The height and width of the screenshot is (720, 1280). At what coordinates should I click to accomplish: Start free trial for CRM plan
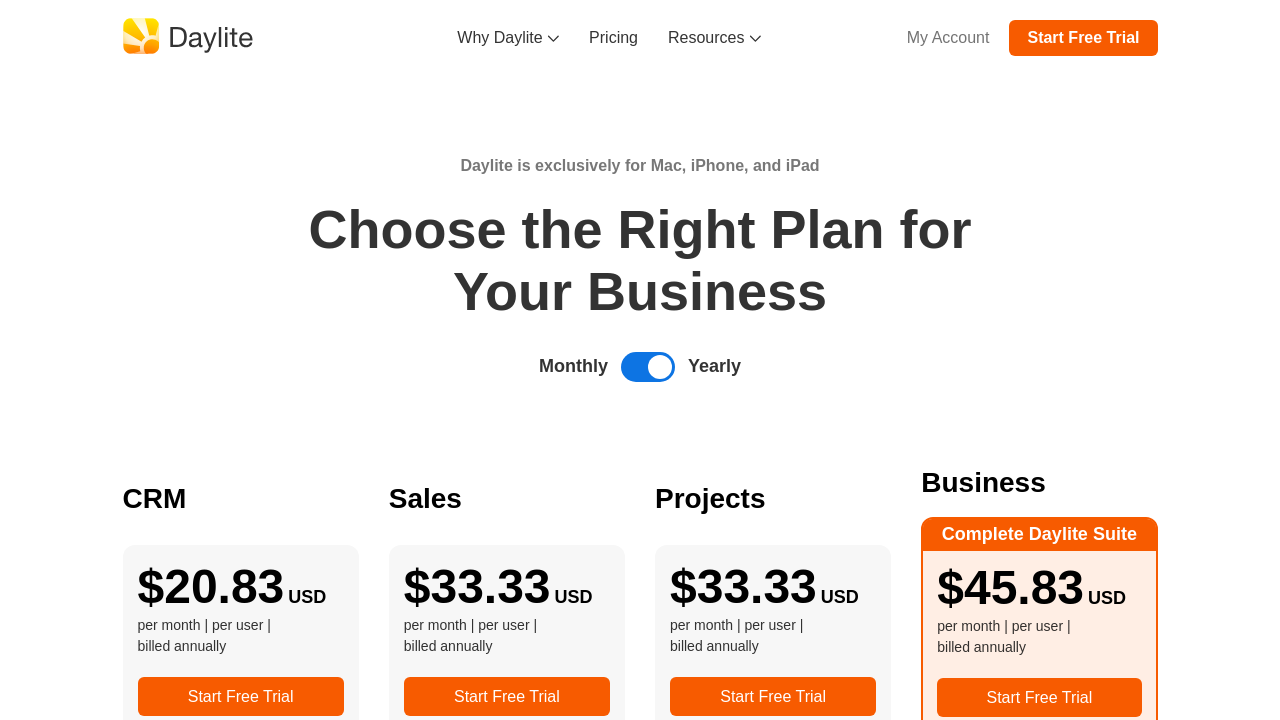(x=241, y=696)
